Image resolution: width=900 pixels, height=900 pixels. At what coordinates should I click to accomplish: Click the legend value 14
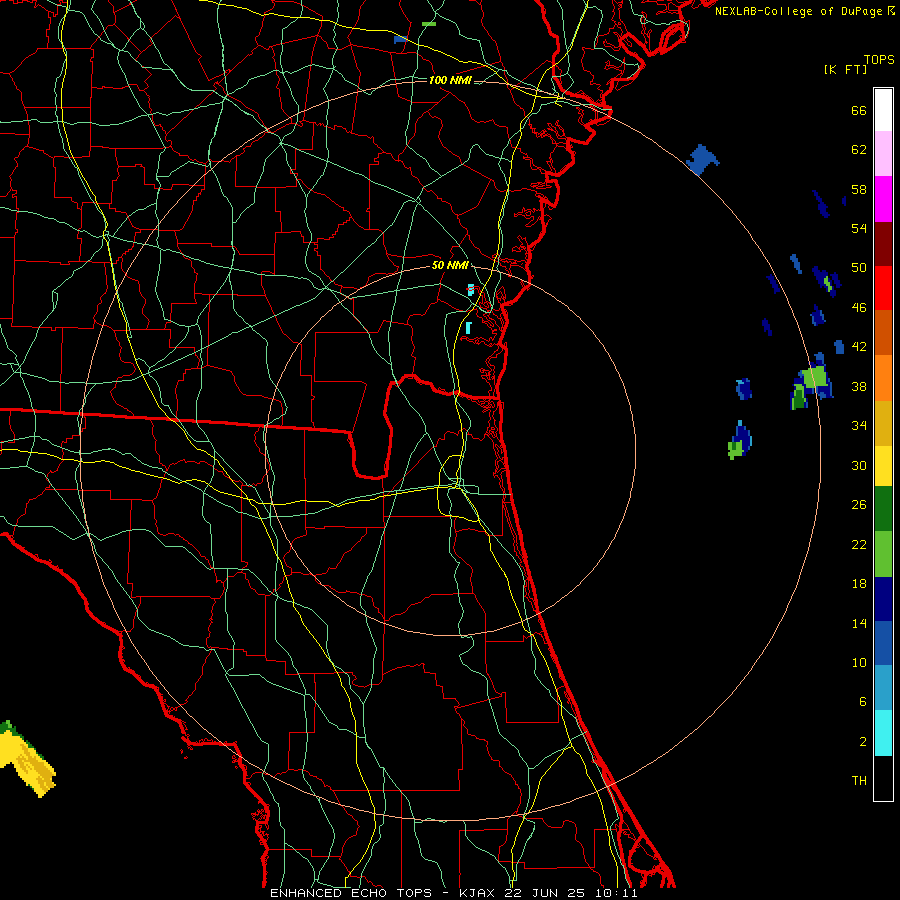[859, 623]
